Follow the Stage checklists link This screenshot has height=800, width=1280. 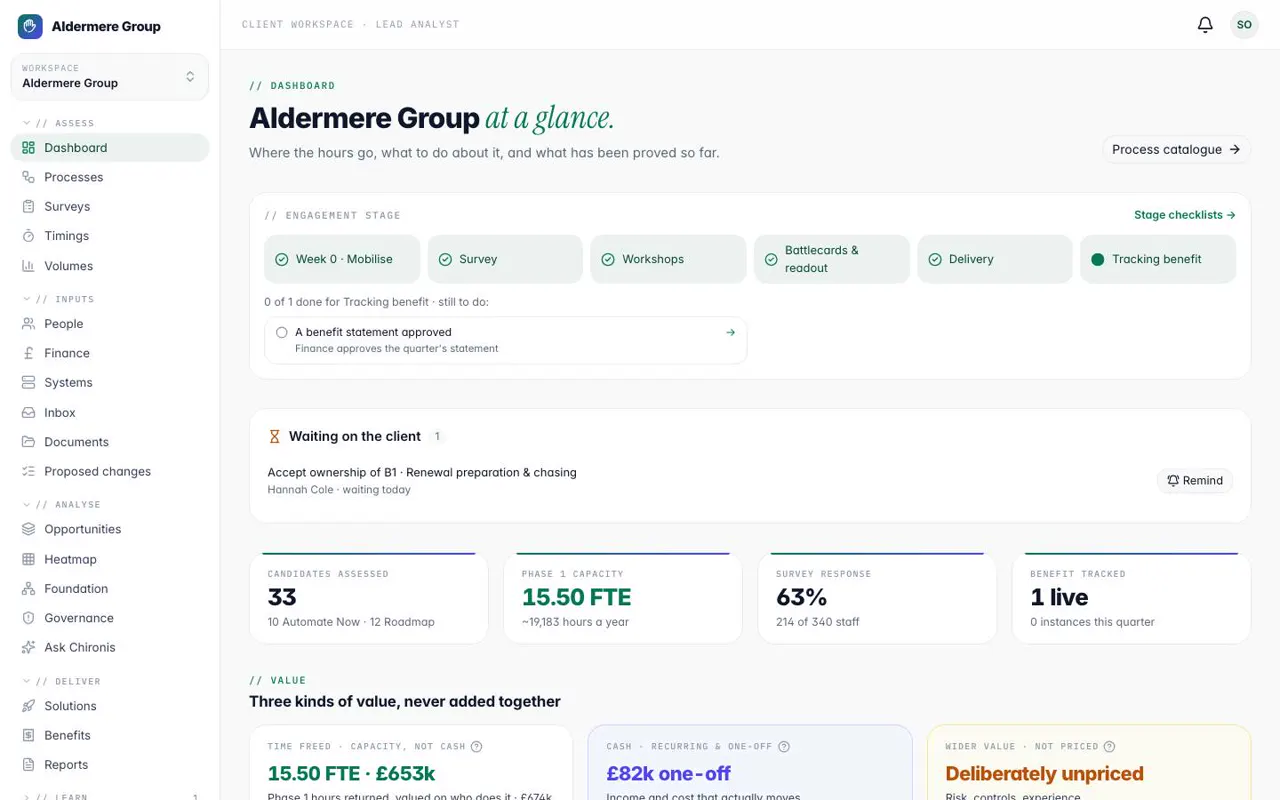[1185, 215]
